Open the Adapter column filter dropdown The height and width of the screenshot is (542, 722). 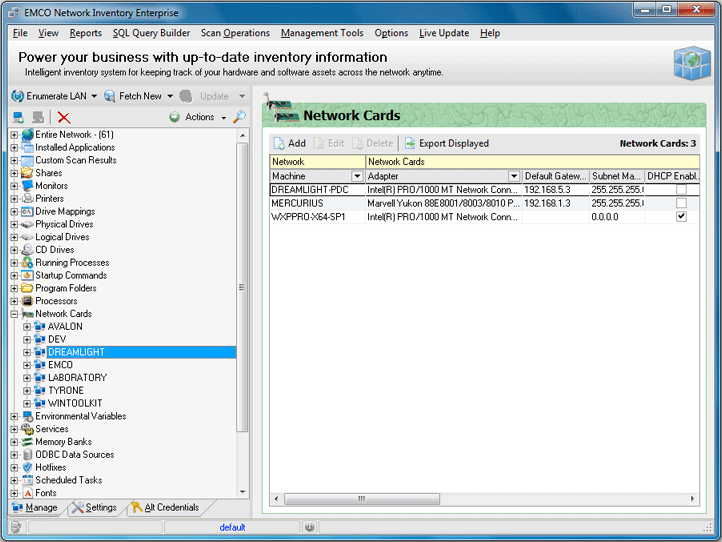(514, 176)
